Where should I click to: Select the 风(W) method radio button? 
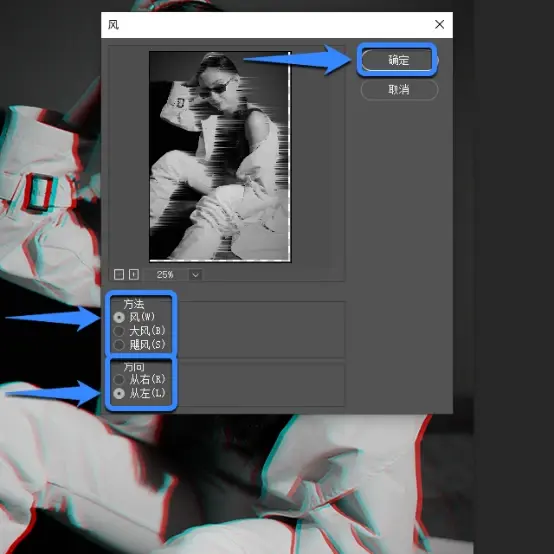(119, 317)
